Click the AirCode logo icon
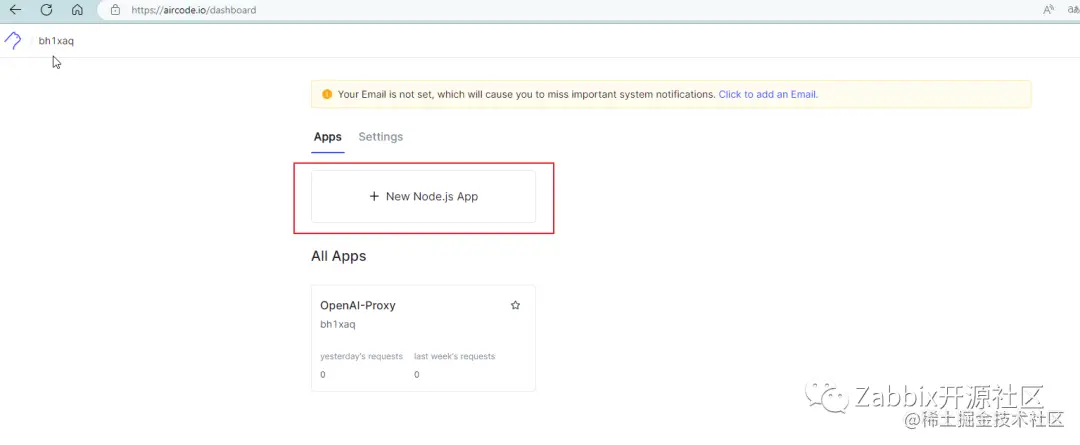The width and height of the screenshot is (1080, 445). (x=12, y=41)
